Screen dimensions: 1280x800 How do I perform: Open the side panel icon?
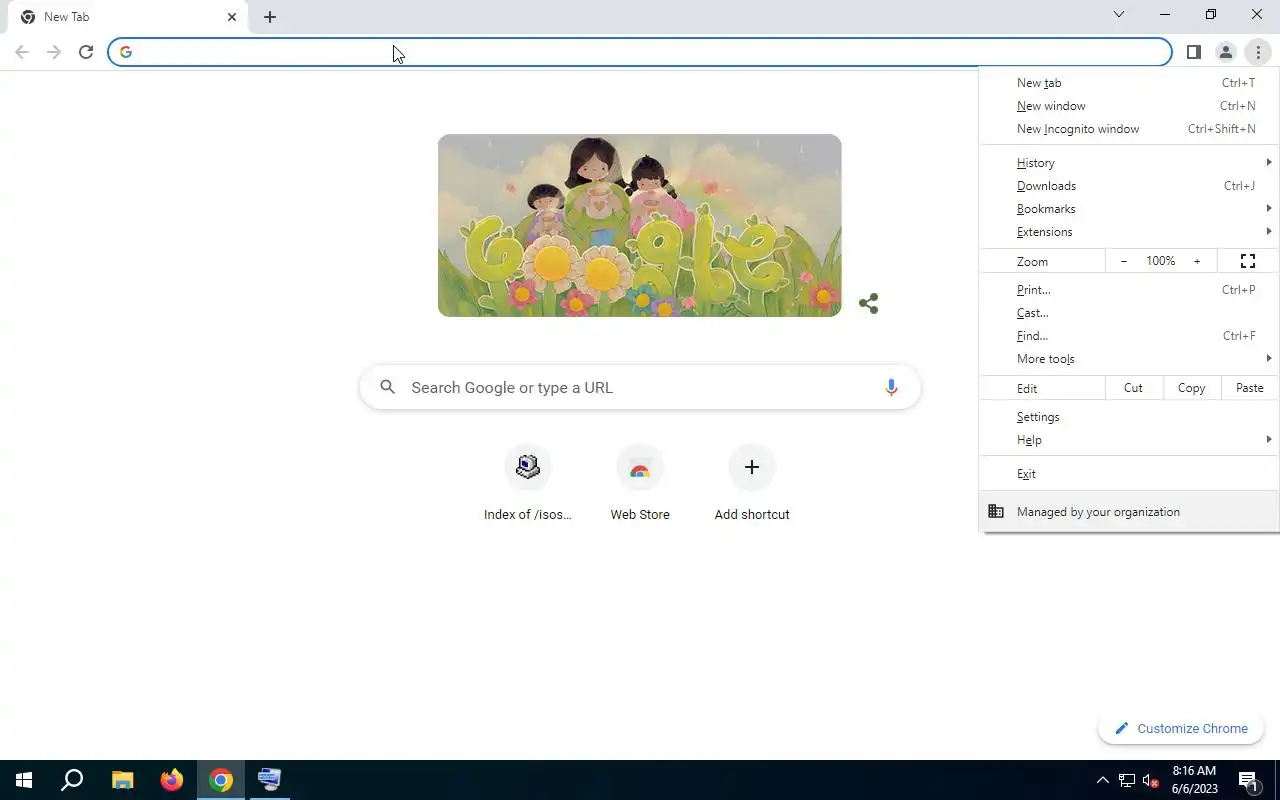point(1193,52)
